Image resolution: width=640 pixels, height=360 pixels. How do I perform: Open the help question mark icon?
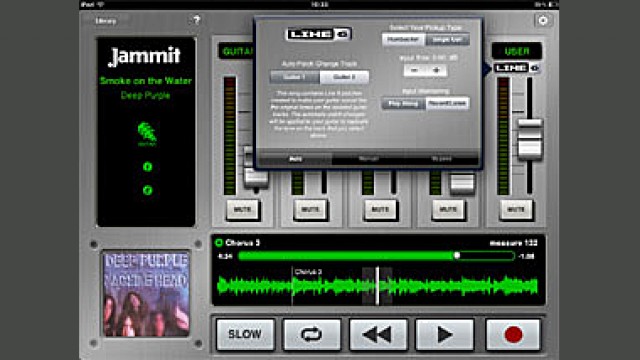click(x=196, y=20)
